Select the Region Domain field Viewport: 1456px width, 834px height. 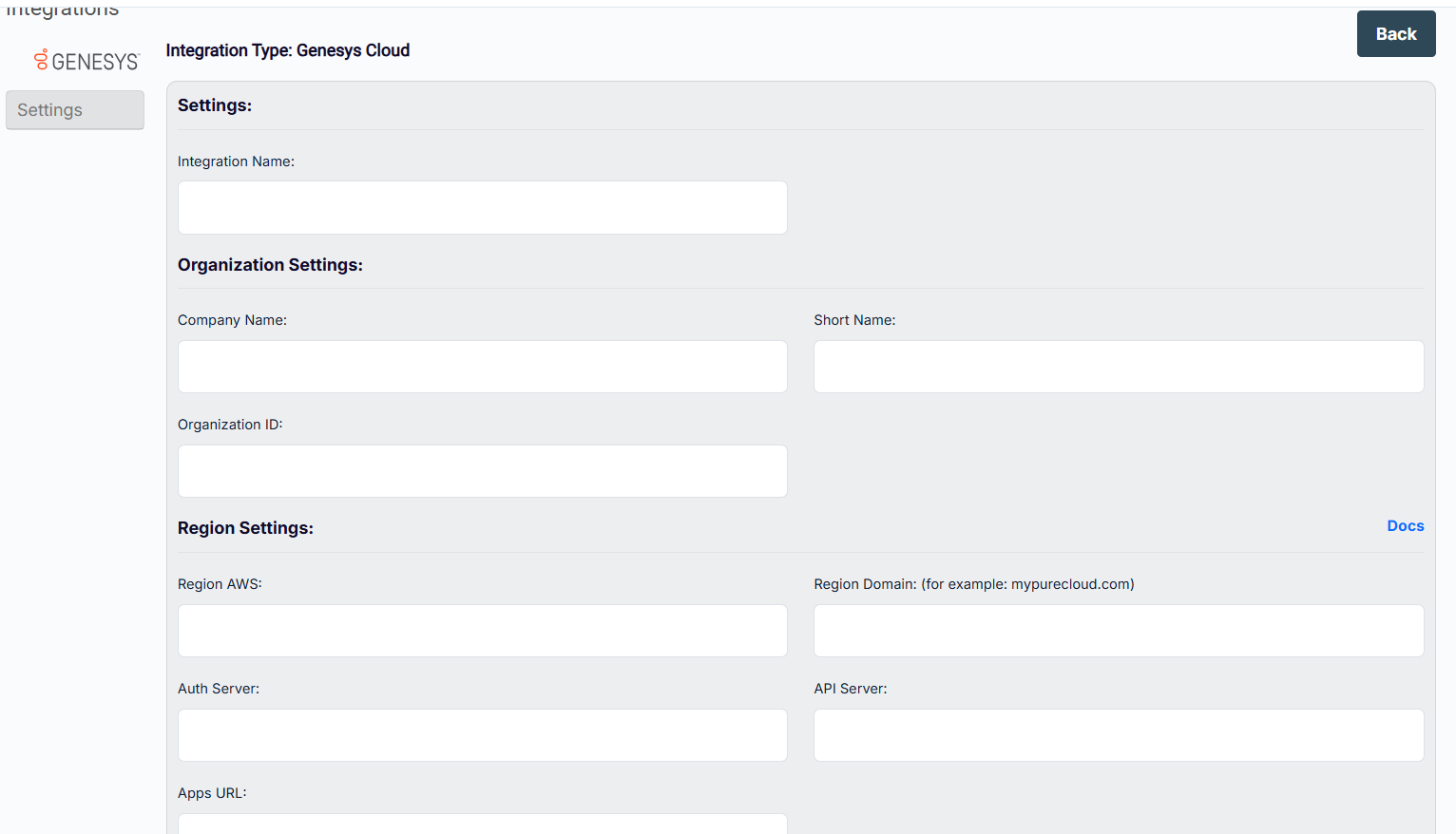[x=1118, y=631]
